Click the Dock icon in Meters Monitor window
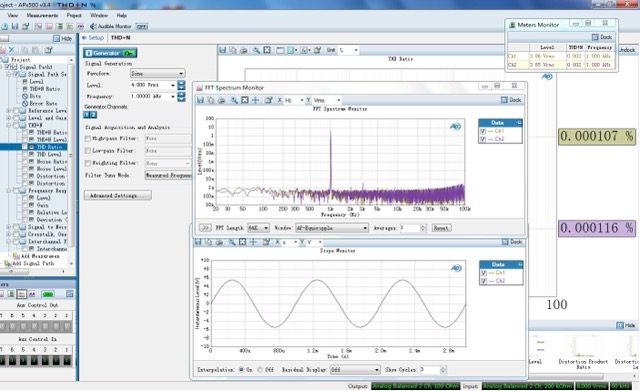Viewport: 640px width, 391px height. point(595,37)
